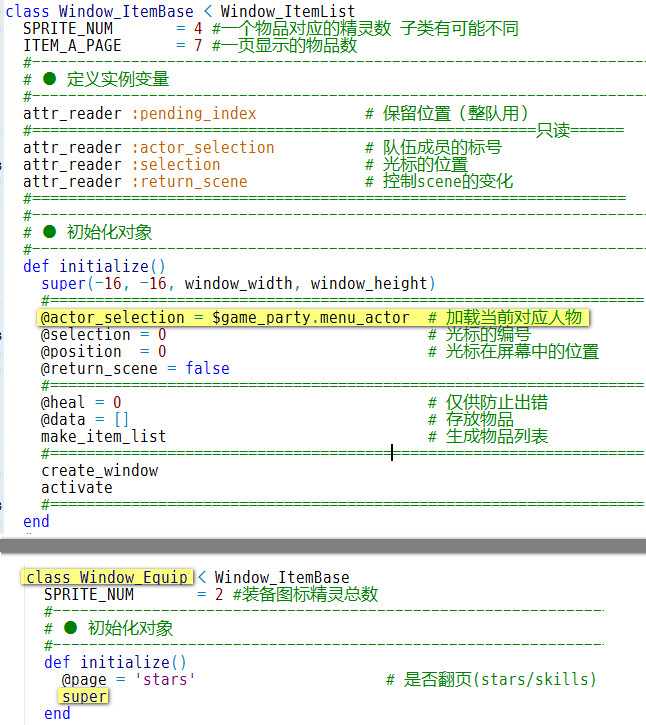Click the comment '加载当前对应人物'
The width and height of the screenshot is (646, 725).
[x=513, y=318]
